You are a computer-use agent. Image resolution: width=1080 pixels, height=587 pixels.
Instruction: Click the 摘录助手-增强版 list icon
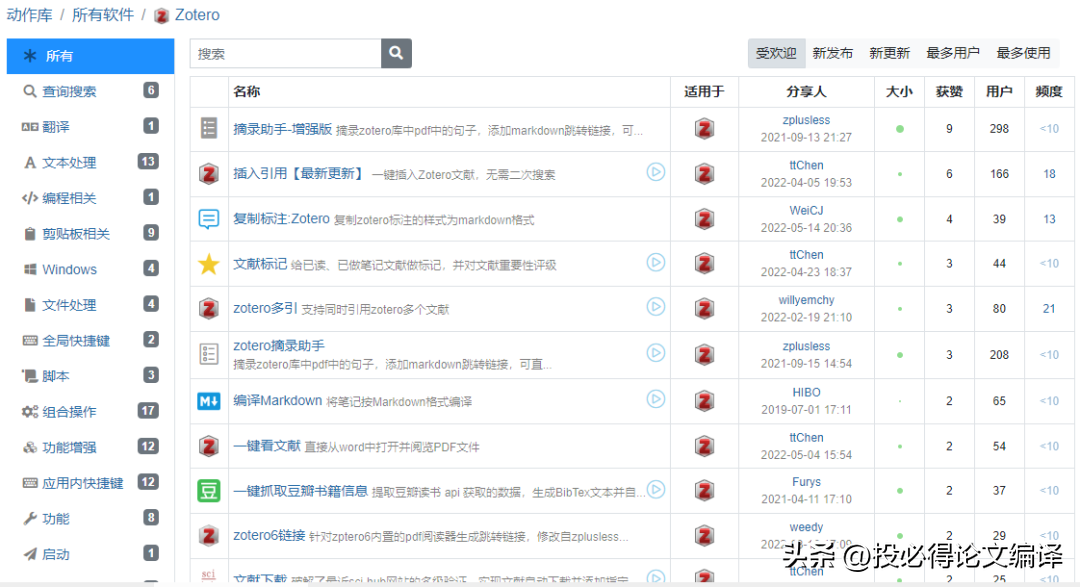[x=209, y=128]
